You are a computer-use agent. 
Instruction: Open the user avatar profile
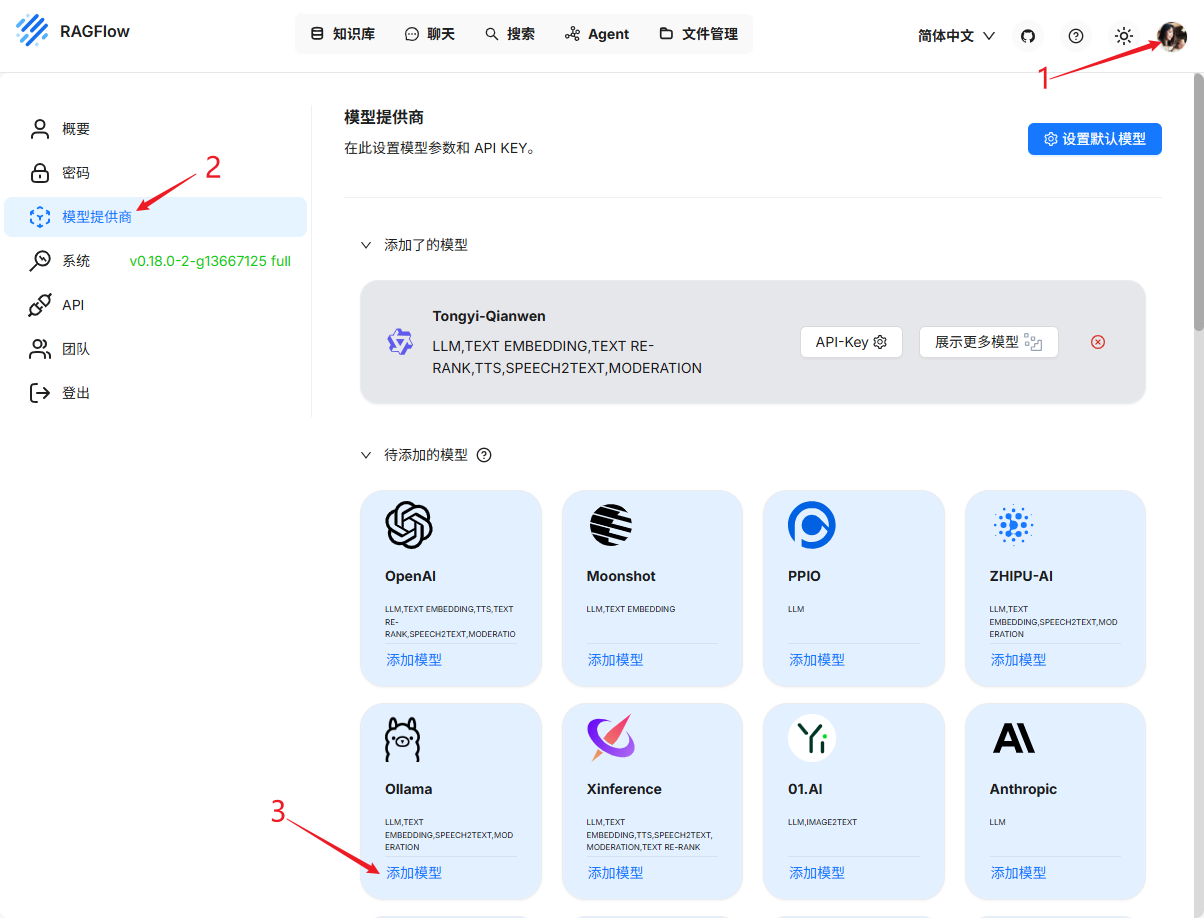pos(1172,36)
